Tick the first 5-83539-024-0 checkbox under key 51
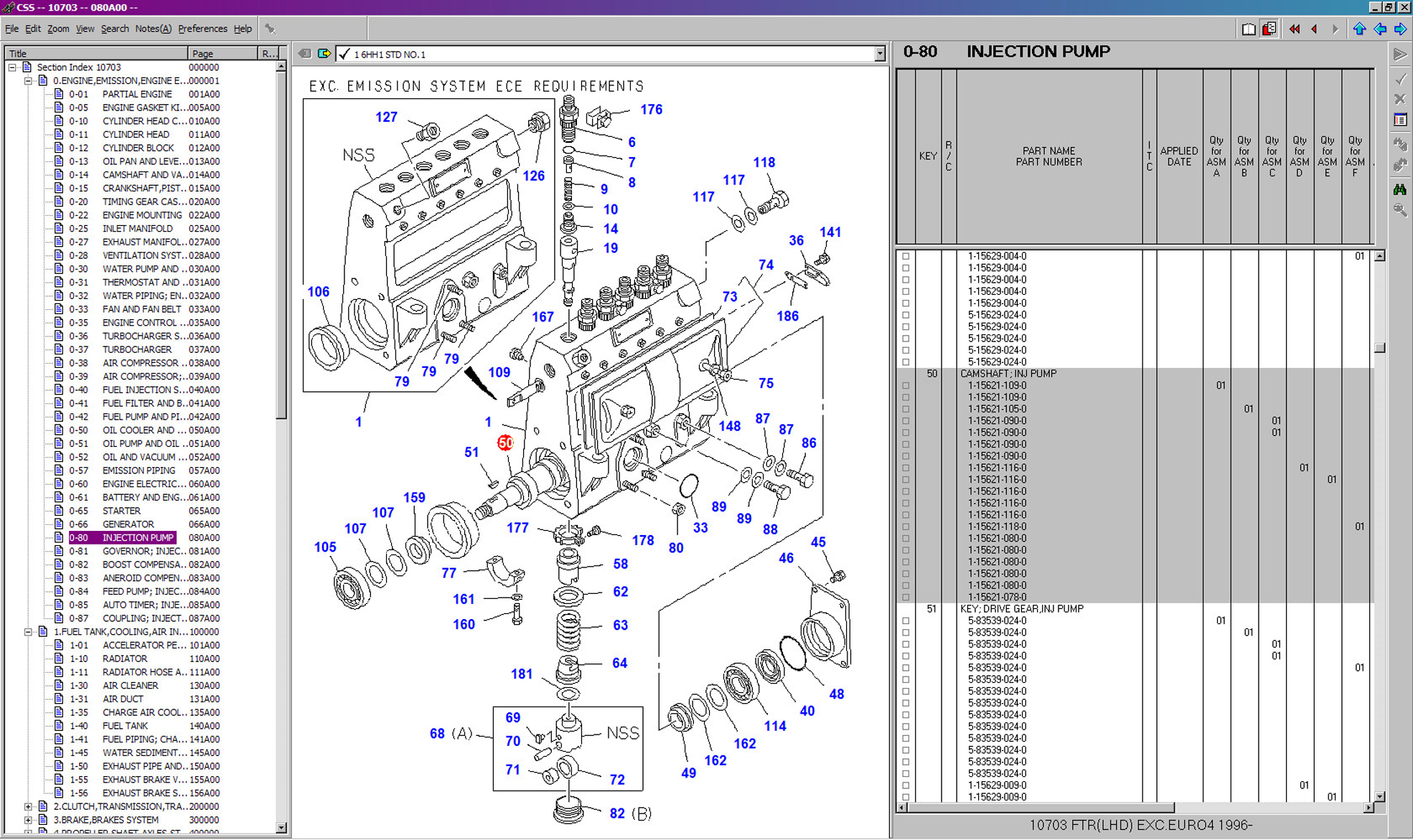1413x840 pixels. click(x=906, y=621)
